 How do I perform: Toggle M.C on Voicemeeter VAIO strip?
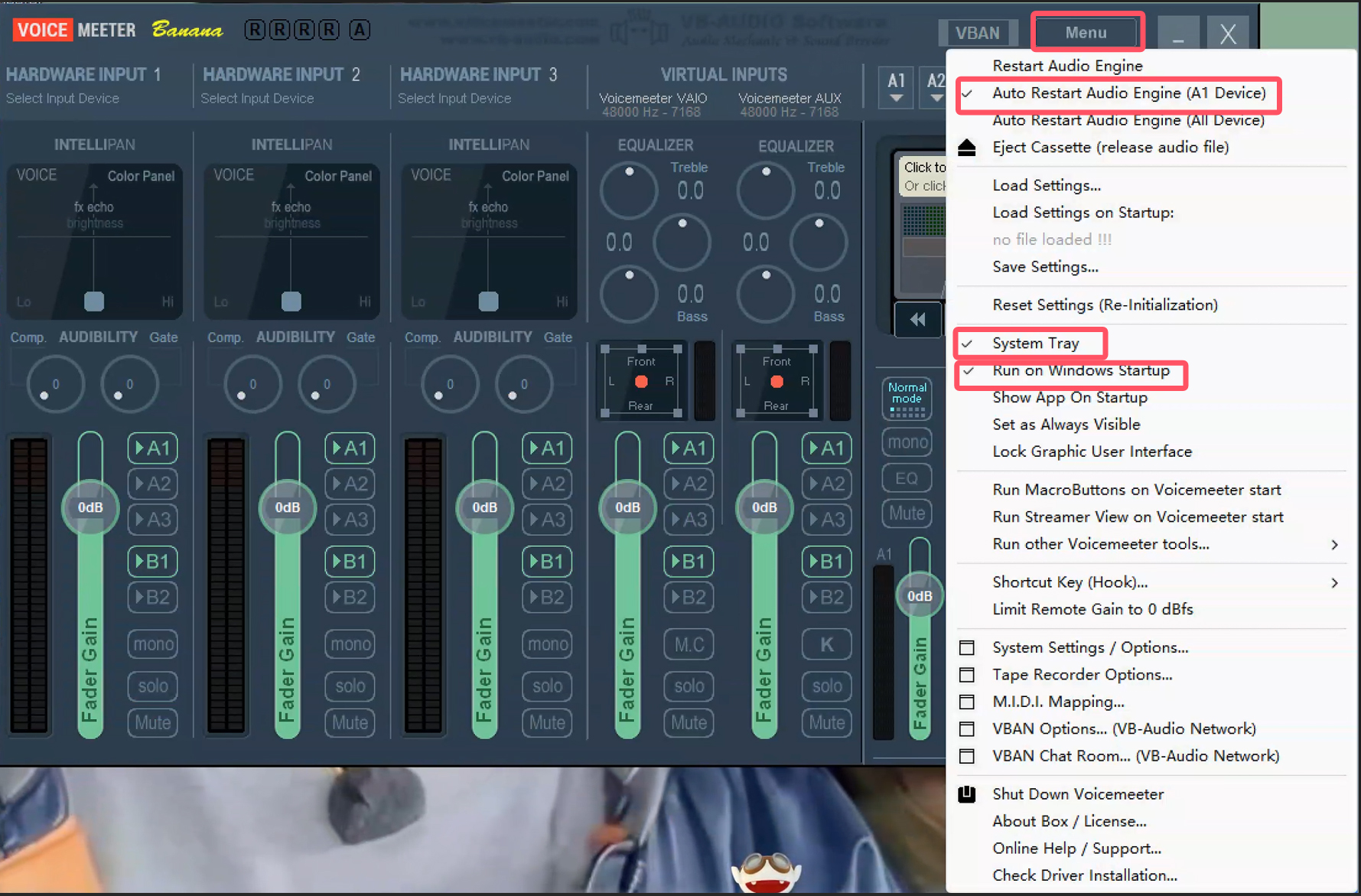pos(689,644)
